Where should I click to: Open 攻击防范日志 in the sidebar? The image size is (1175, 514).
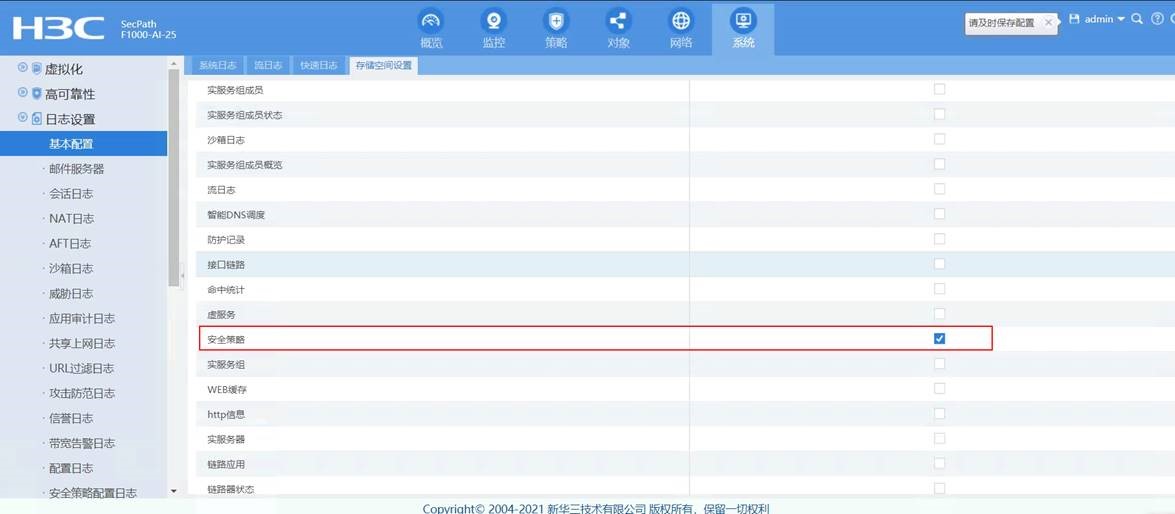[x=82, y=393]
